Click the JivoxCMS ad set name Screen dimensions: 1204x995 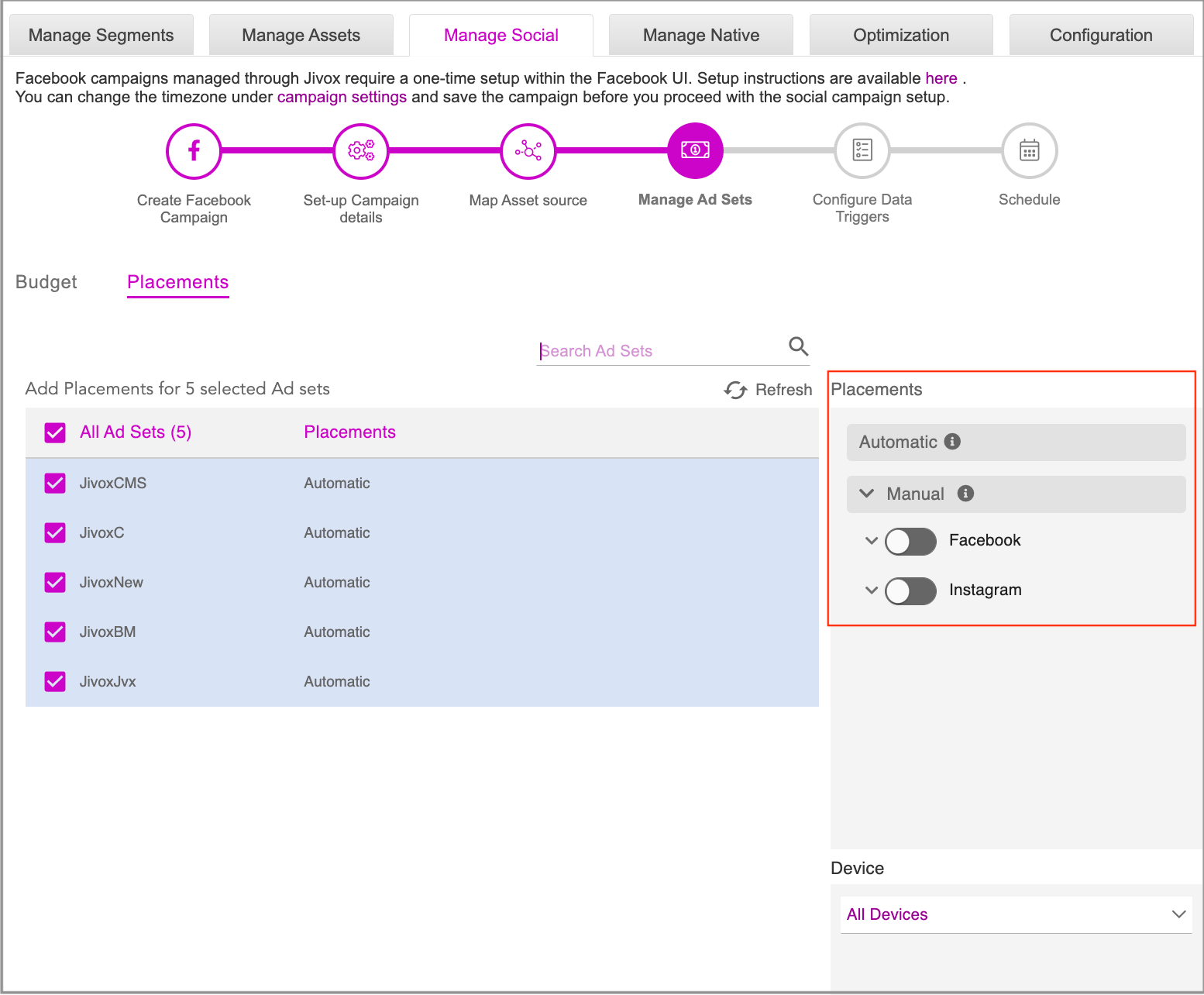coord(113,484)
